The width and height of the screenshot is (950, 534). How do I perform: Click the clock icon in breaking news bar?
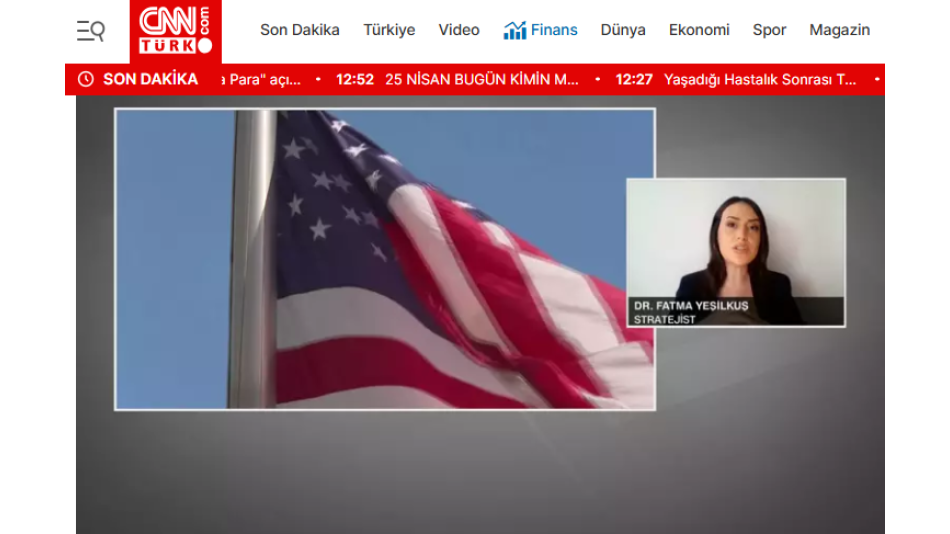(x=86, y=79)
